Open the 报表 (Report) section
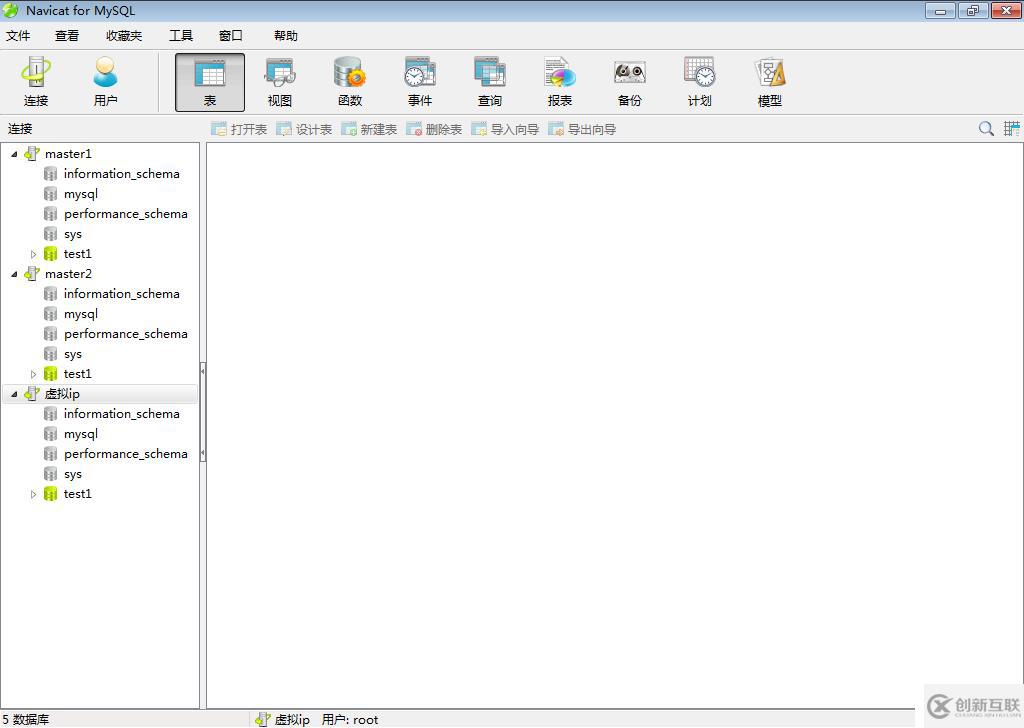Screen dimensions: 1024x728 coord(560,82)
